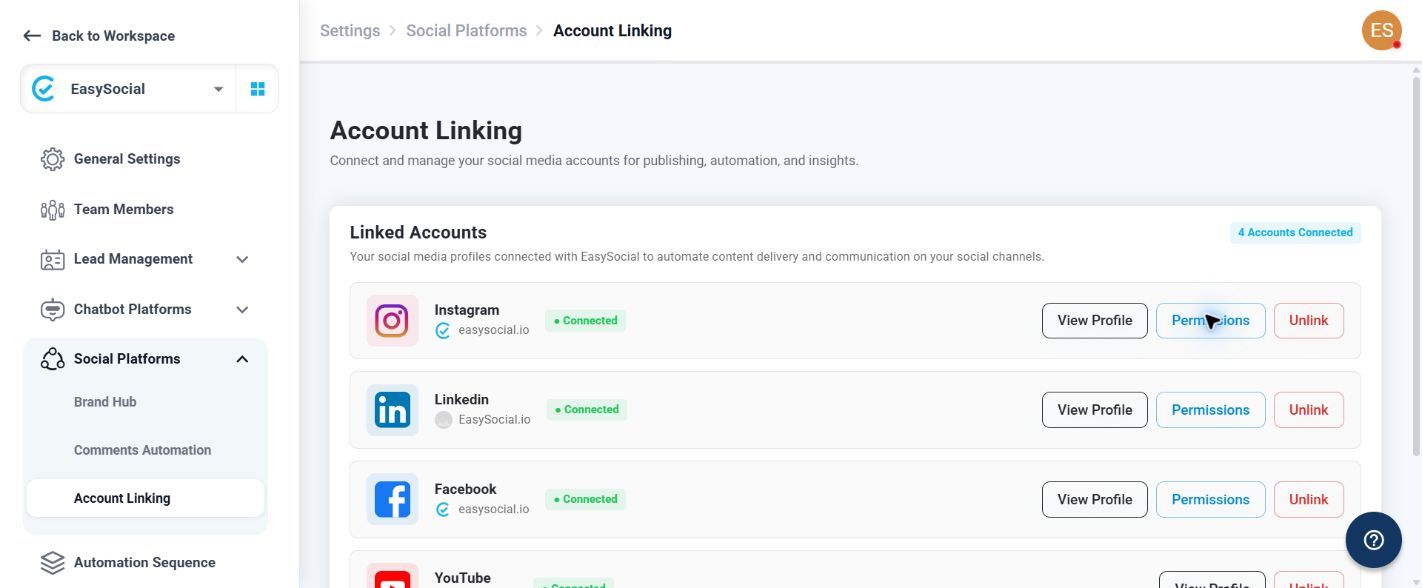Click the LinkedIn logo icon
Screen dimensions: 1422x588
point(392,410)
